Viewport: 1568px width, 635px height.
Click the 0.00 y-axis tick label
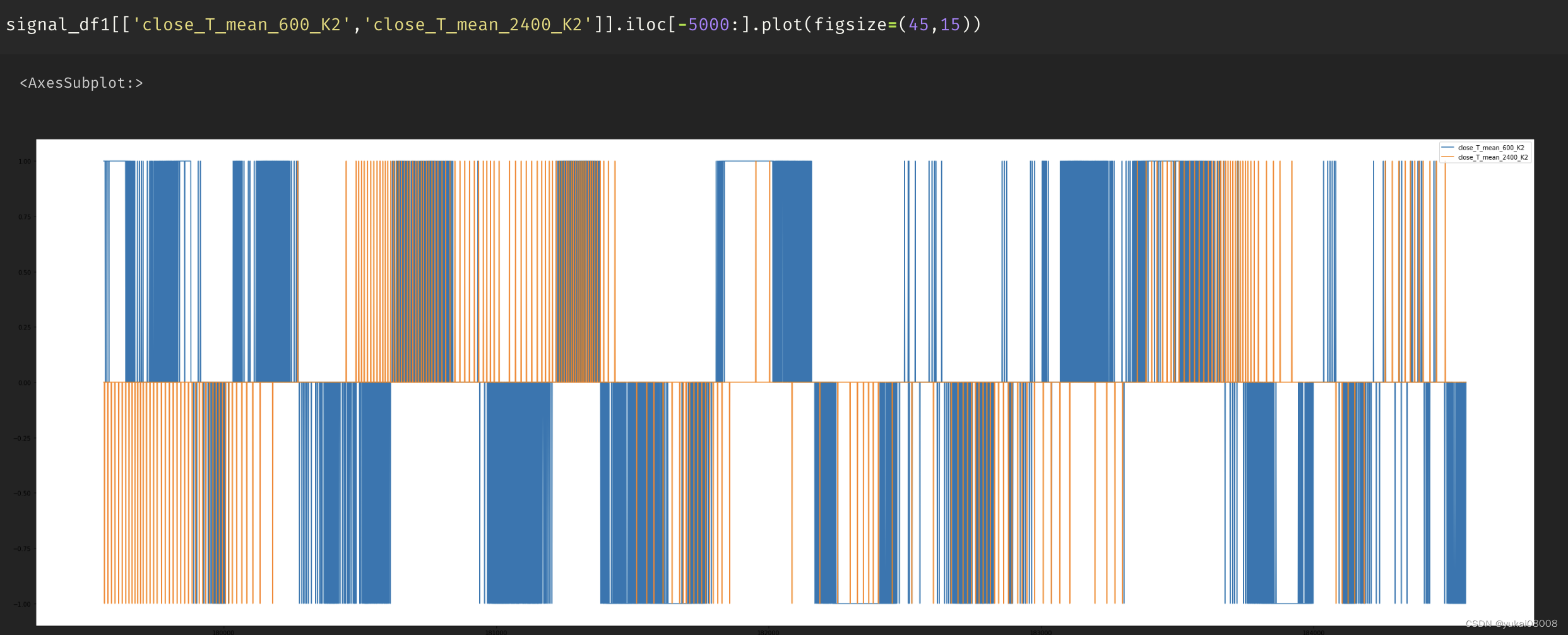point(24,383)
